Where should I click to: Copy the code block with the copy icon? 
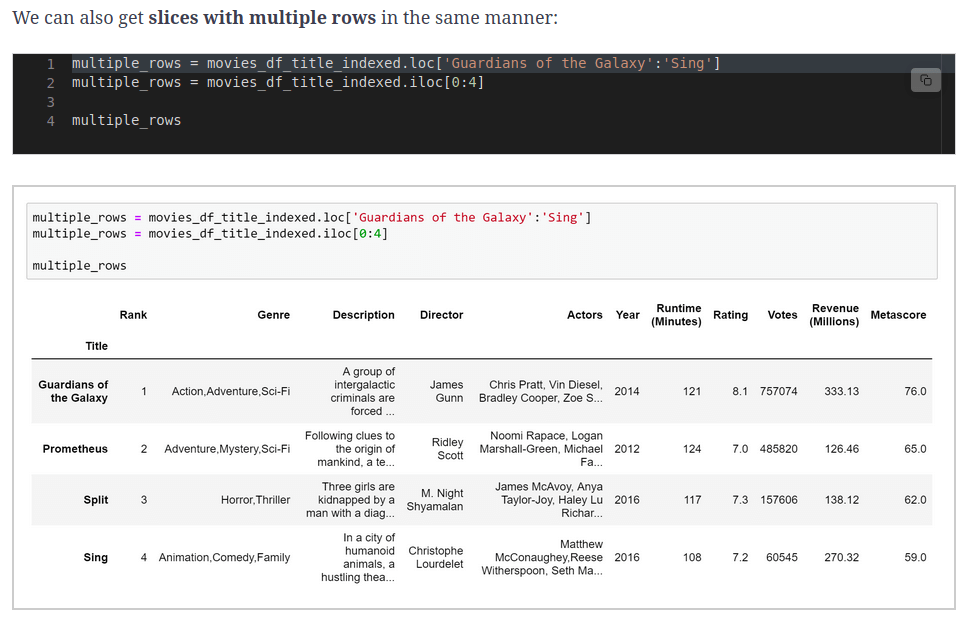(x=925, y=80)
